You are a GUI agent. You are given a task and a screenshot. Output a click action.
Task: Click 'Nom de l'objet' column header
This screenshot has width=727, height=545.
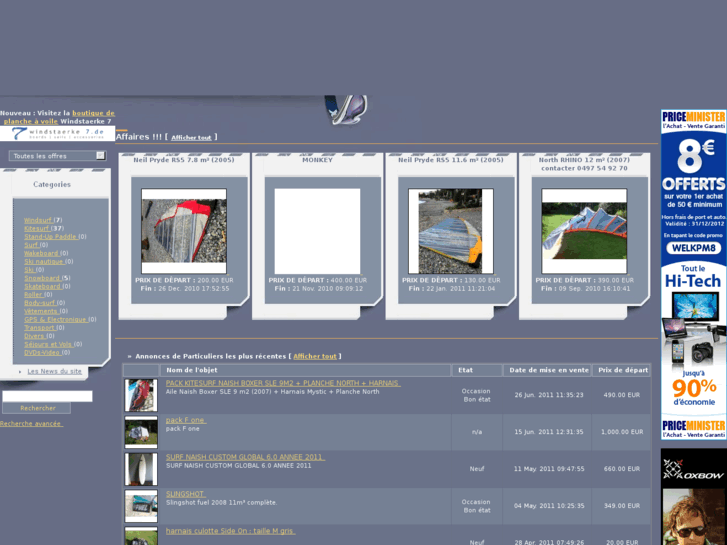pyautogui.click(x=305, y=370)
